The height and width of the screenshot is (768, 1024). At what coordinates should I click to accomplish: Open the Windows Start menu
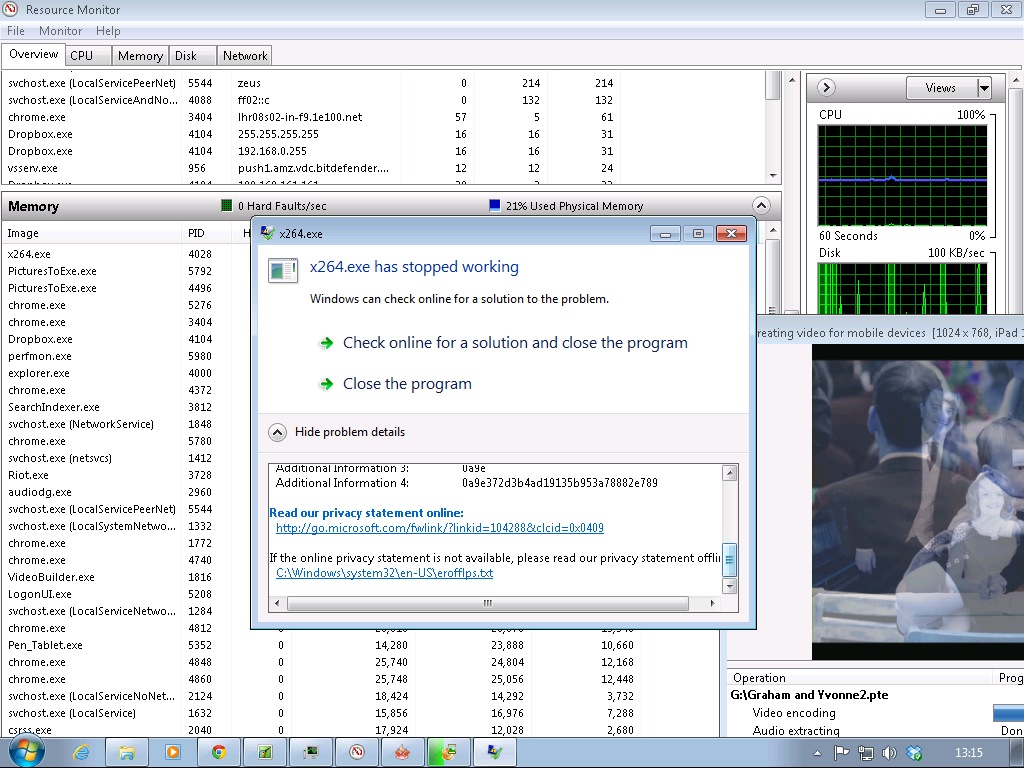click(27, 751)
